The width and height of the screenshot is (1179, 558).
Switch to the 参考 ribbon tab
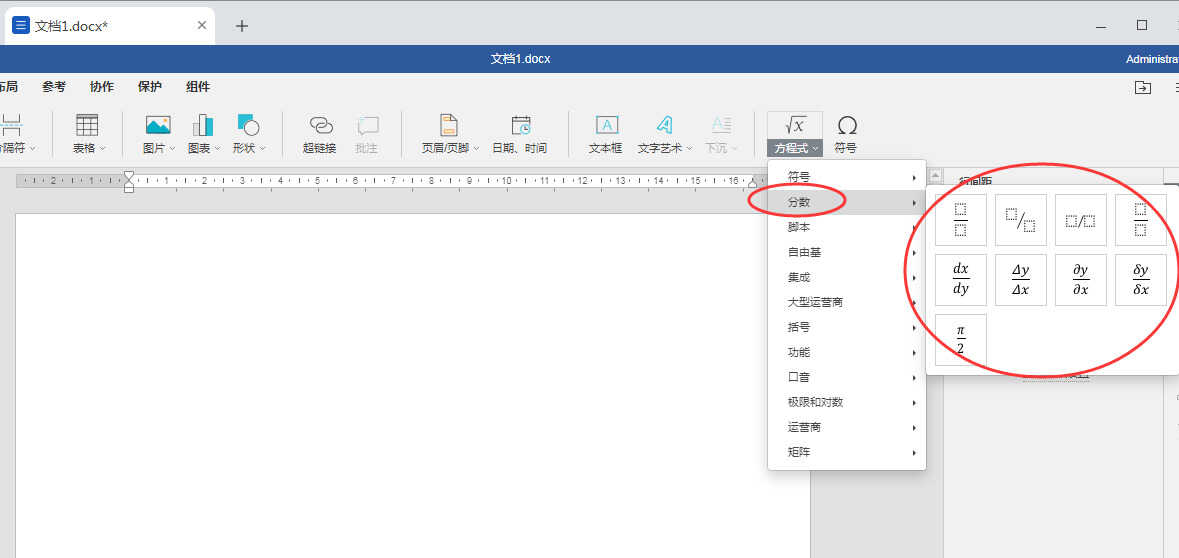click(53, 86)
